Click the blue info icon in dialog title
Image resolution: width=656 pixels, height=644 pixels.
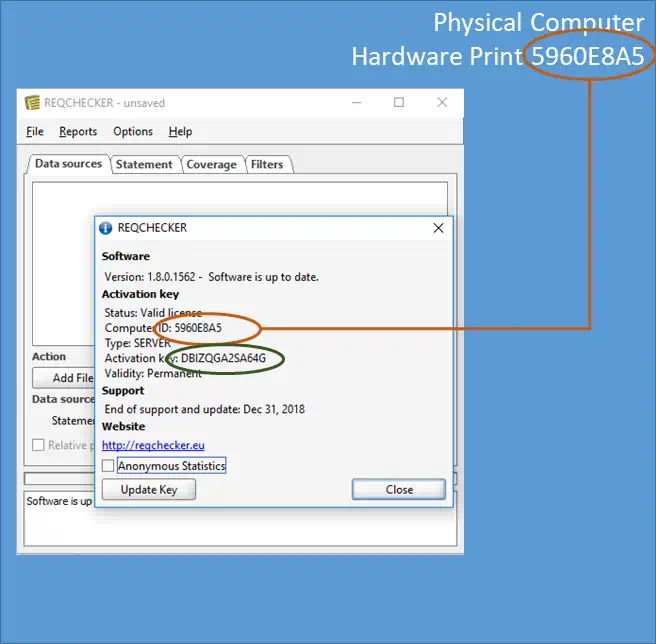coord(105,228)
